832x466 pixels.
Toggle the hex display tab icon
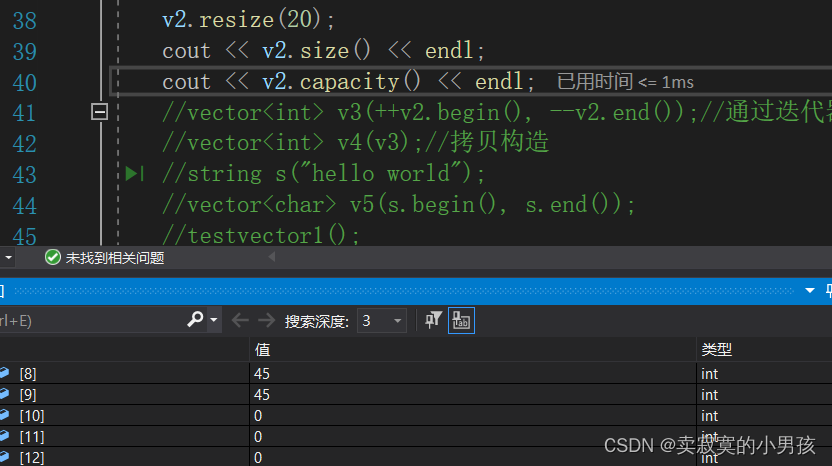point(461,321)
